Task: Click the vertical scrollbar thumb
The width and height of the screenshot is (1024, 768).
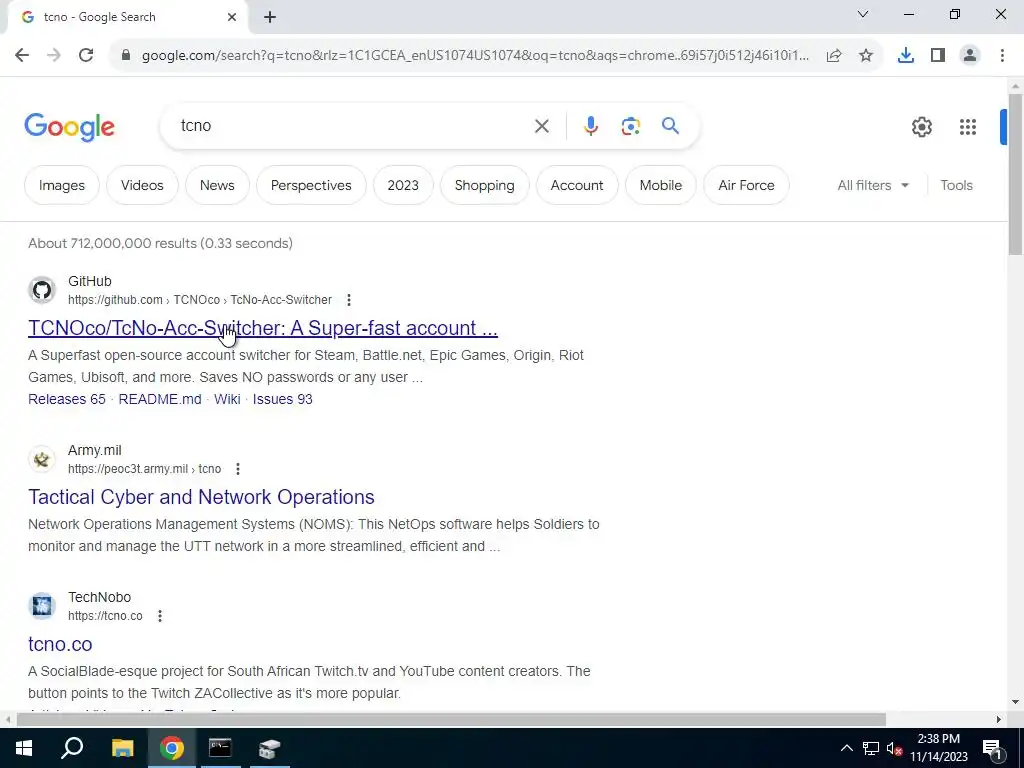Action: 1015,174
